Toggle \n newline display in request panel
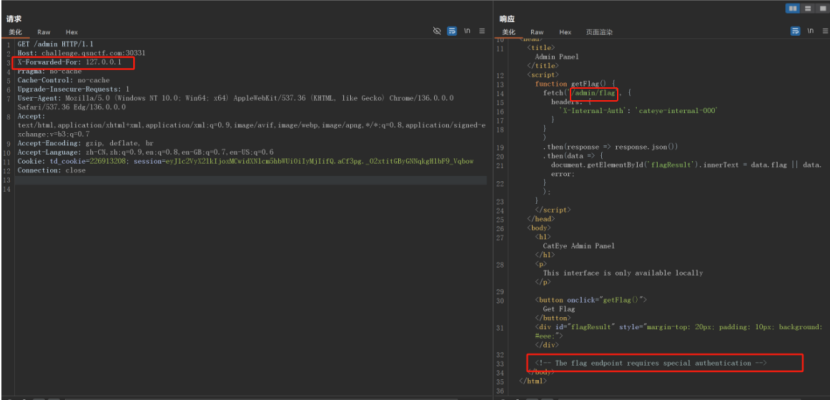The image size is (831, 400). (467, 31)
